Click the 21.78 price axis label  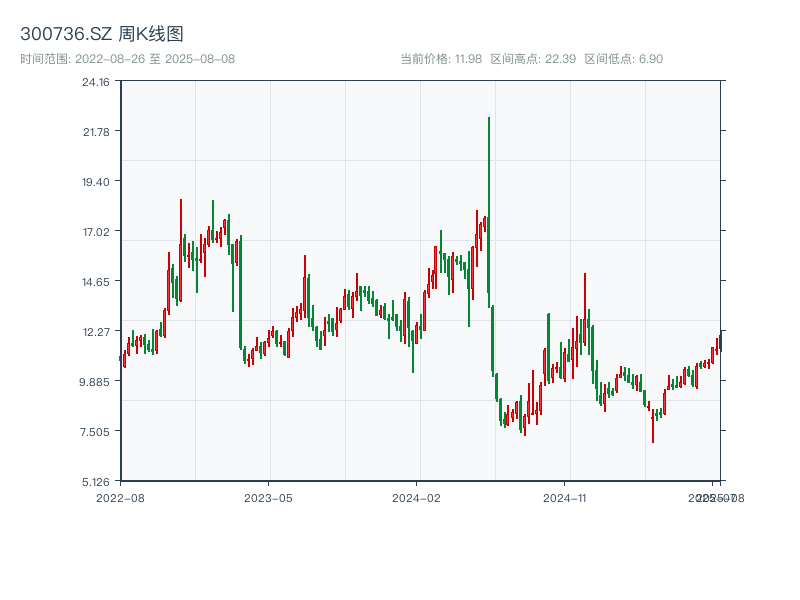[x=96, y=132]
